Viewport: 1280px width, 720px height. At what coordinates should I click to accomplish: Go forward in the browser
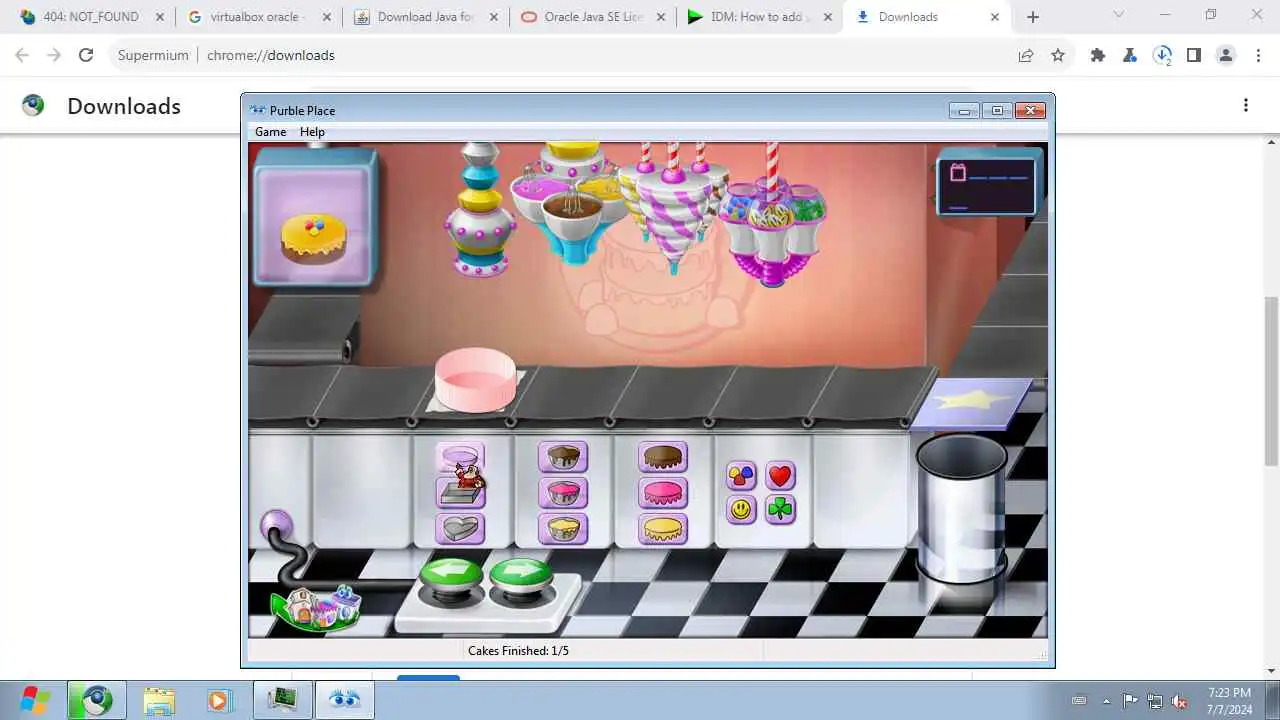[54, 55]
